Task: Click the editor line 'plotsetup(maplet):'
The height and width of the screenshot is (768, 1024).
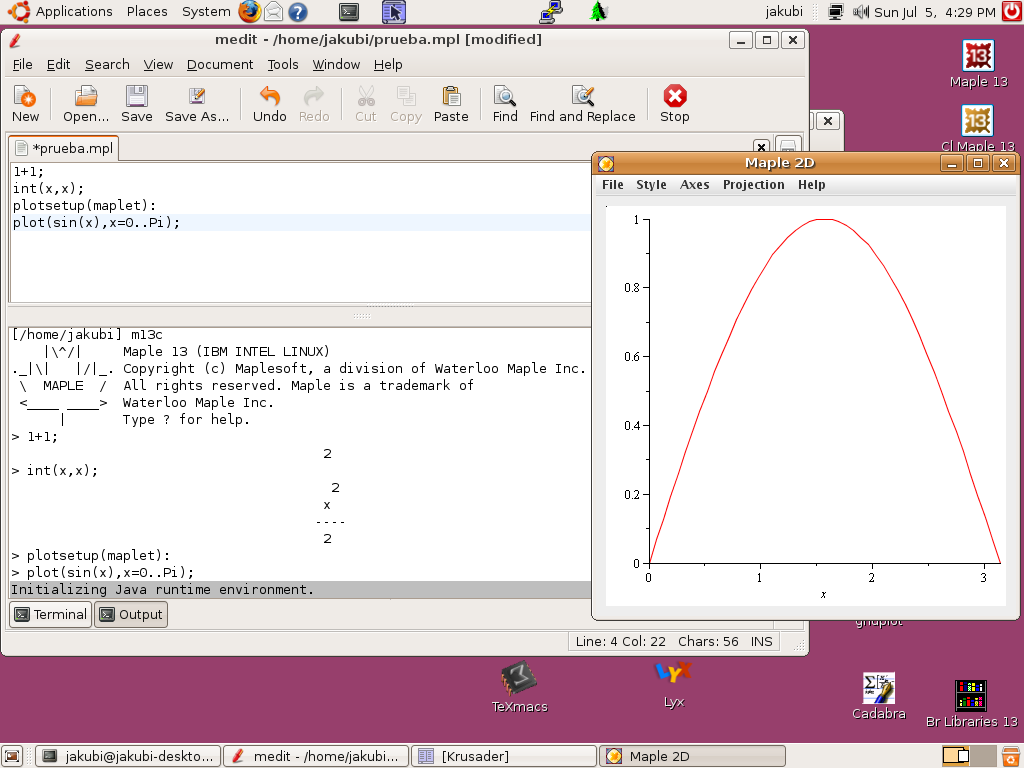Action: [84, 206]
